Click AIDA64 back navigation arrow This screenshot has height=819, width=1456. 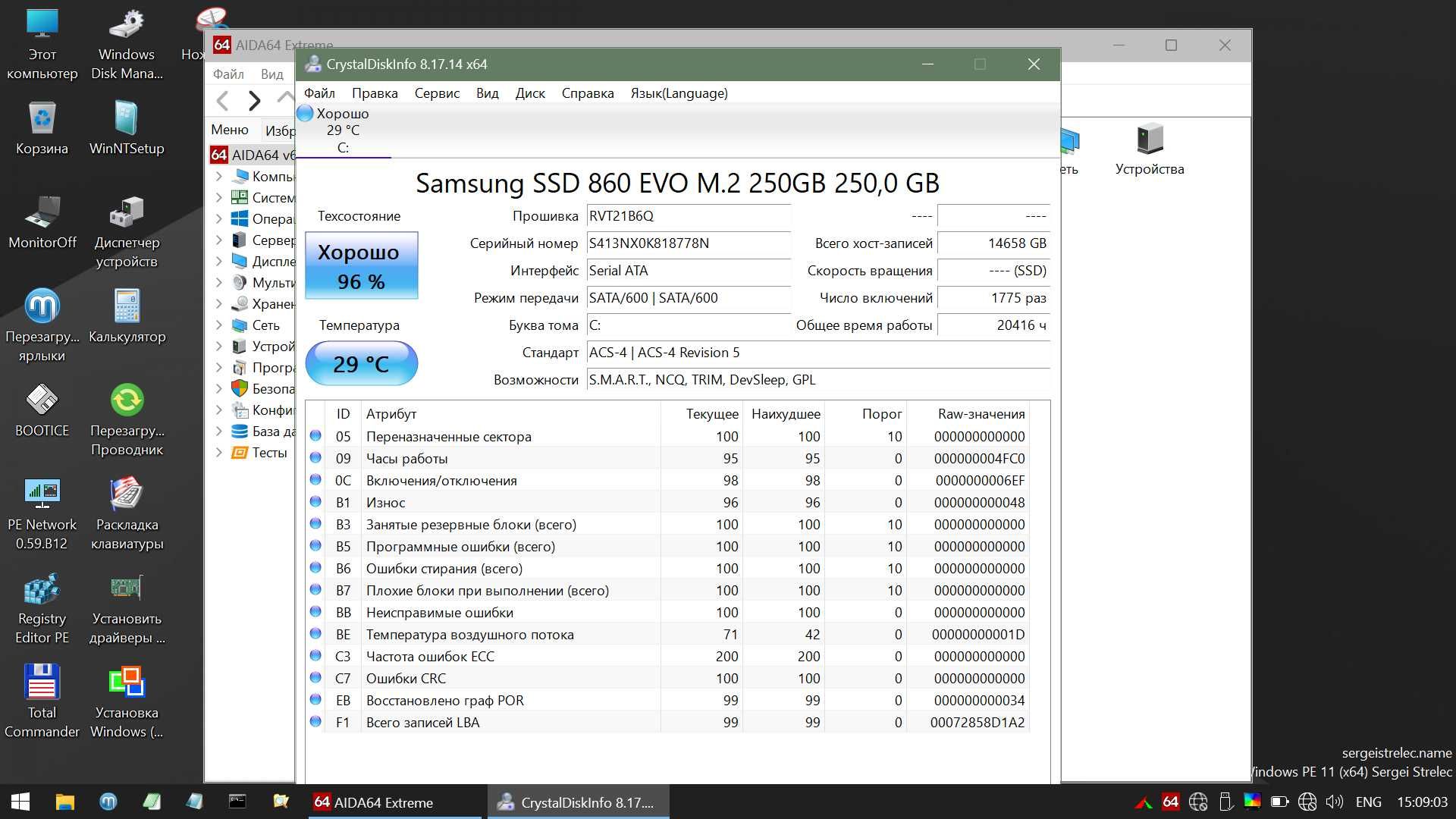coord(222,100)
